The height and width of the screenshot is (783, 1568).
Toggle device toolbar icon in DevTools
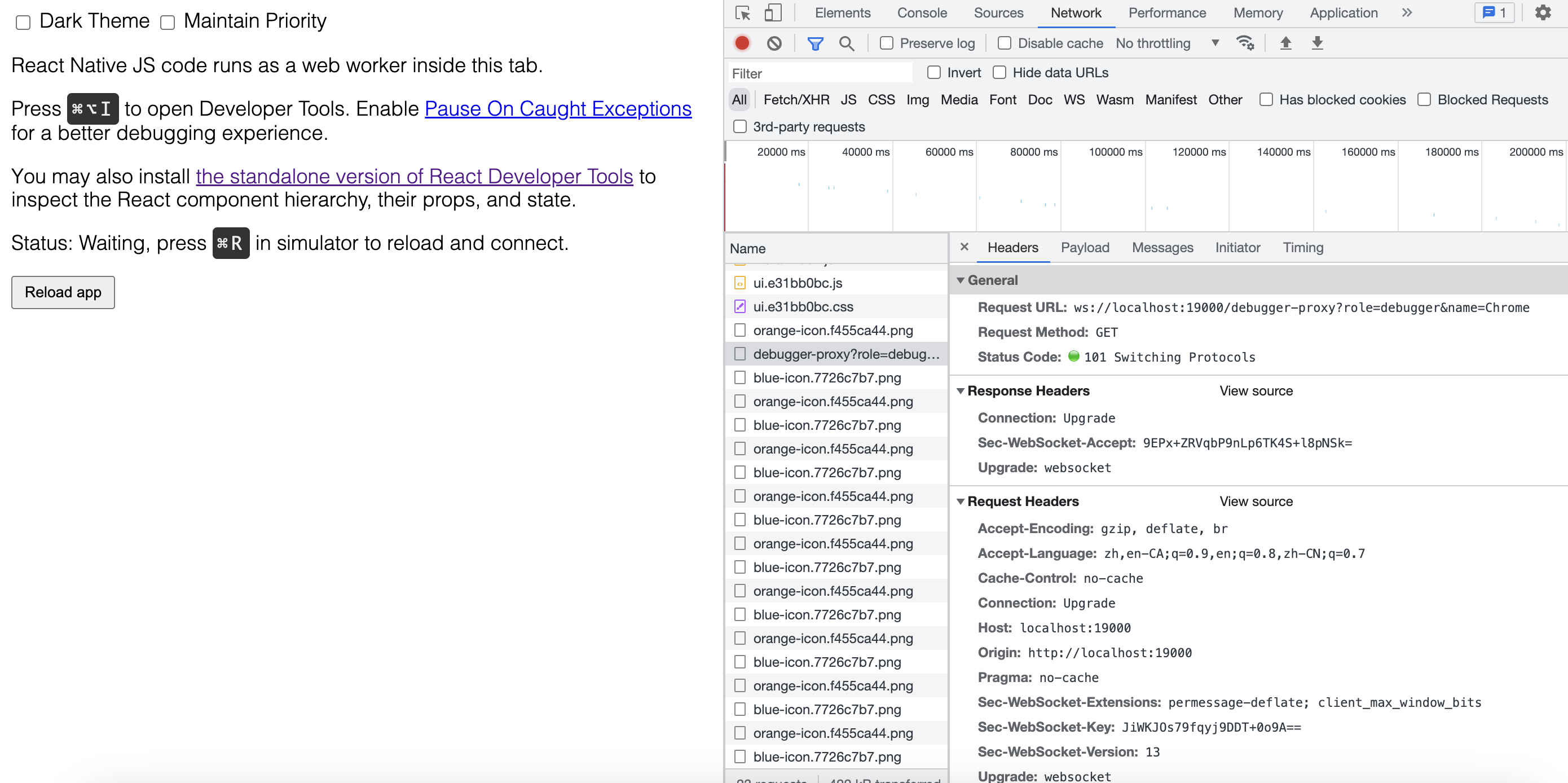[x=773, y=13]
